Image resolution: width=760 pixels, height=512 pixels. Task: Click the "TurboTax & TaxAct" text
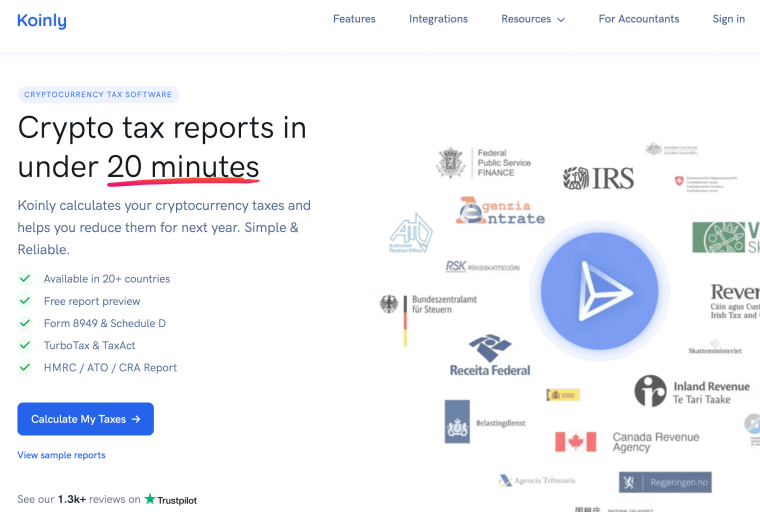click(90, 345)
